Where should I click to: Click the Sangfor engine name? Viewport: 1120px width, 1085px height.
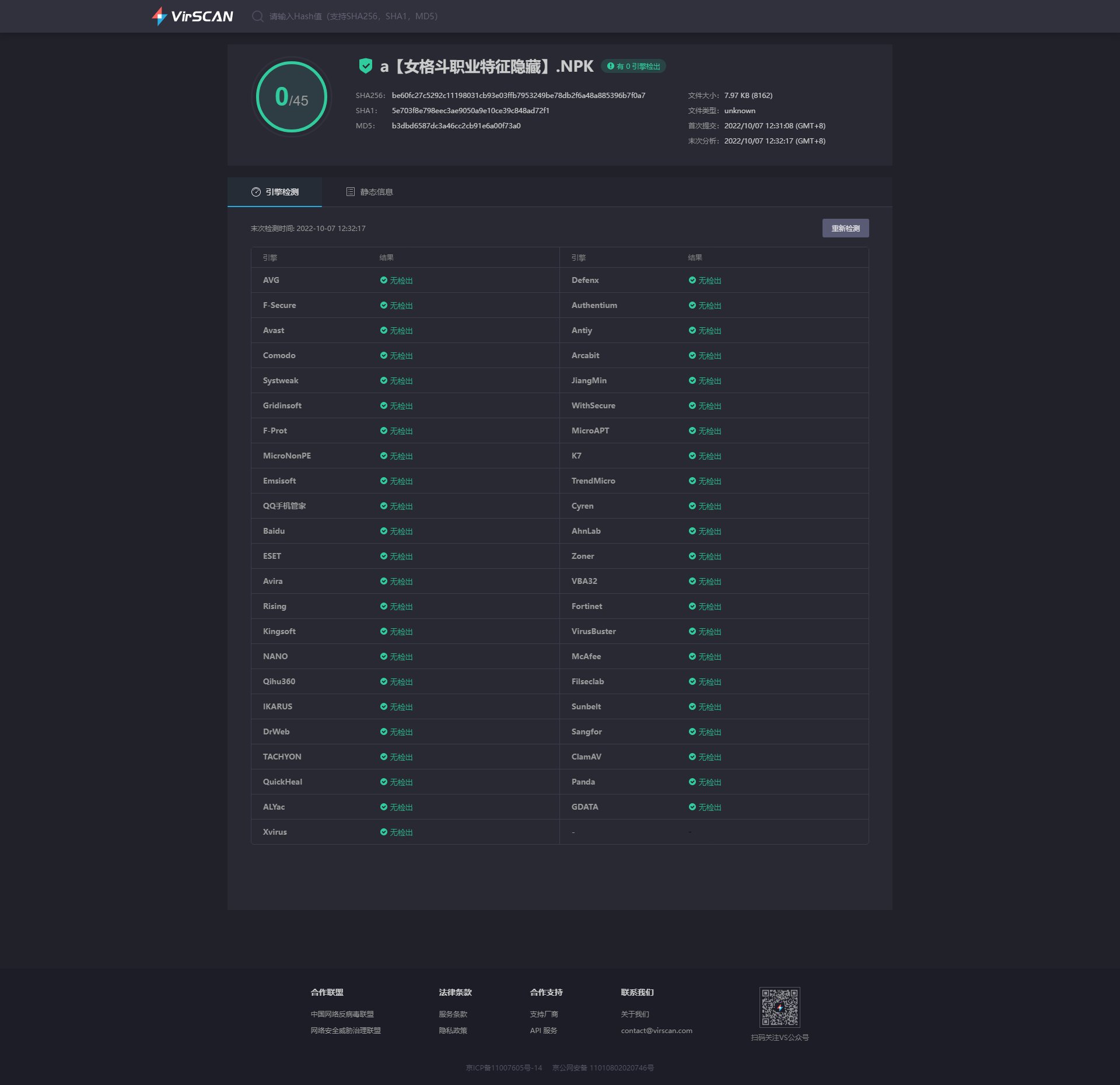587,731
